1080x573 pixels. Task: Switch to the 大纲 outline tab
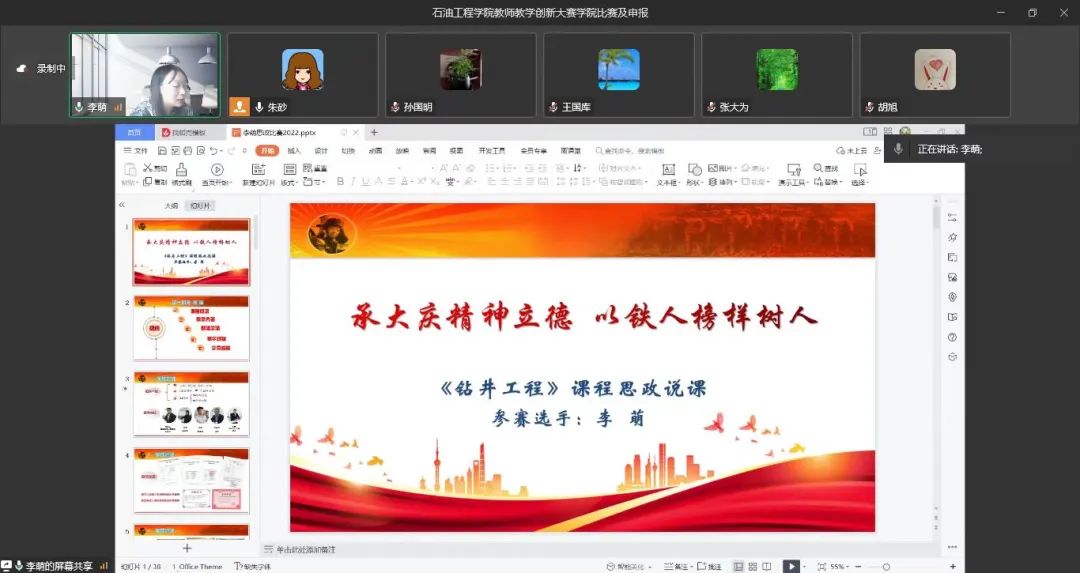pos(171,206)
